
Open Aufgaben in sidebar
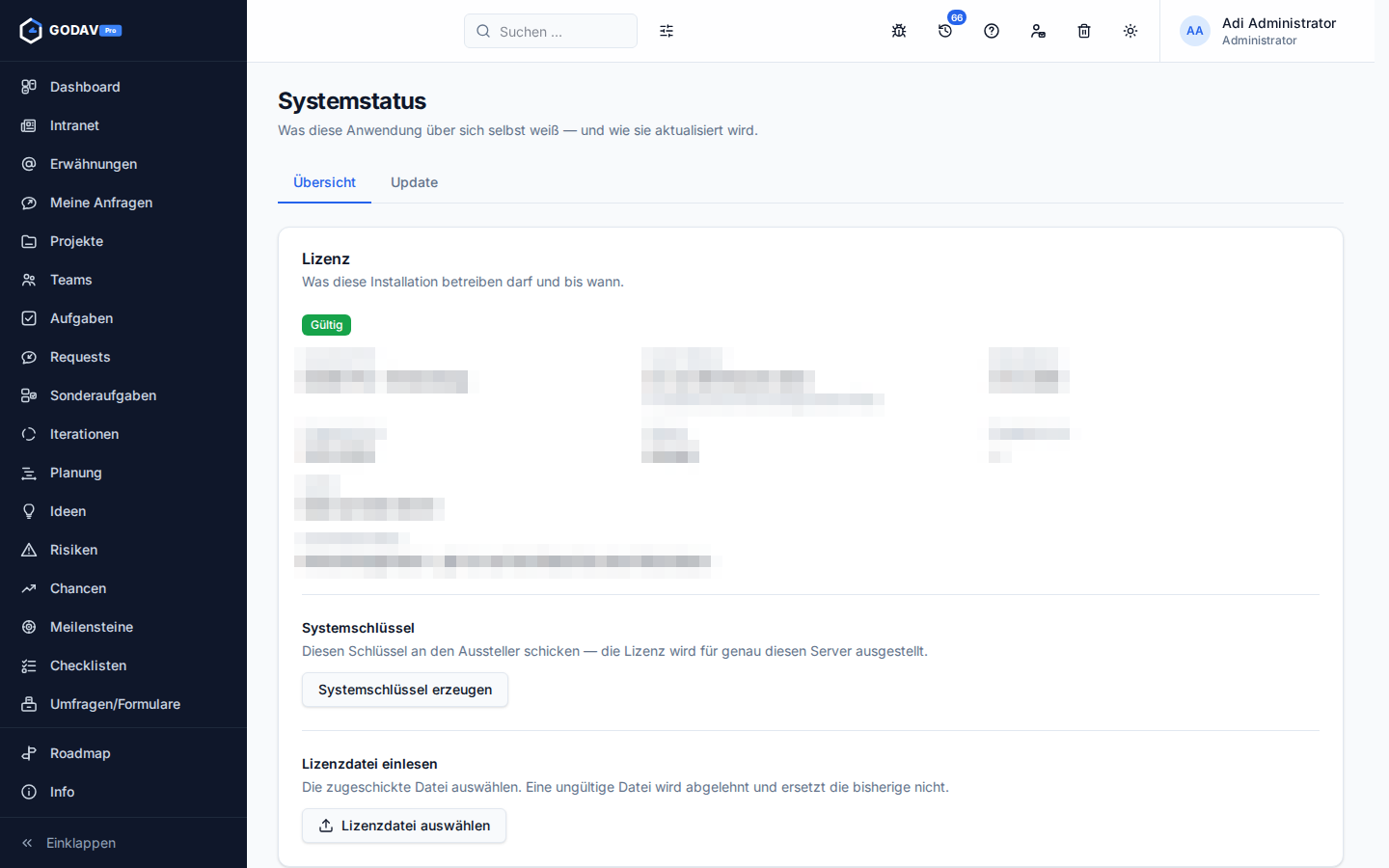pos(123,318)
